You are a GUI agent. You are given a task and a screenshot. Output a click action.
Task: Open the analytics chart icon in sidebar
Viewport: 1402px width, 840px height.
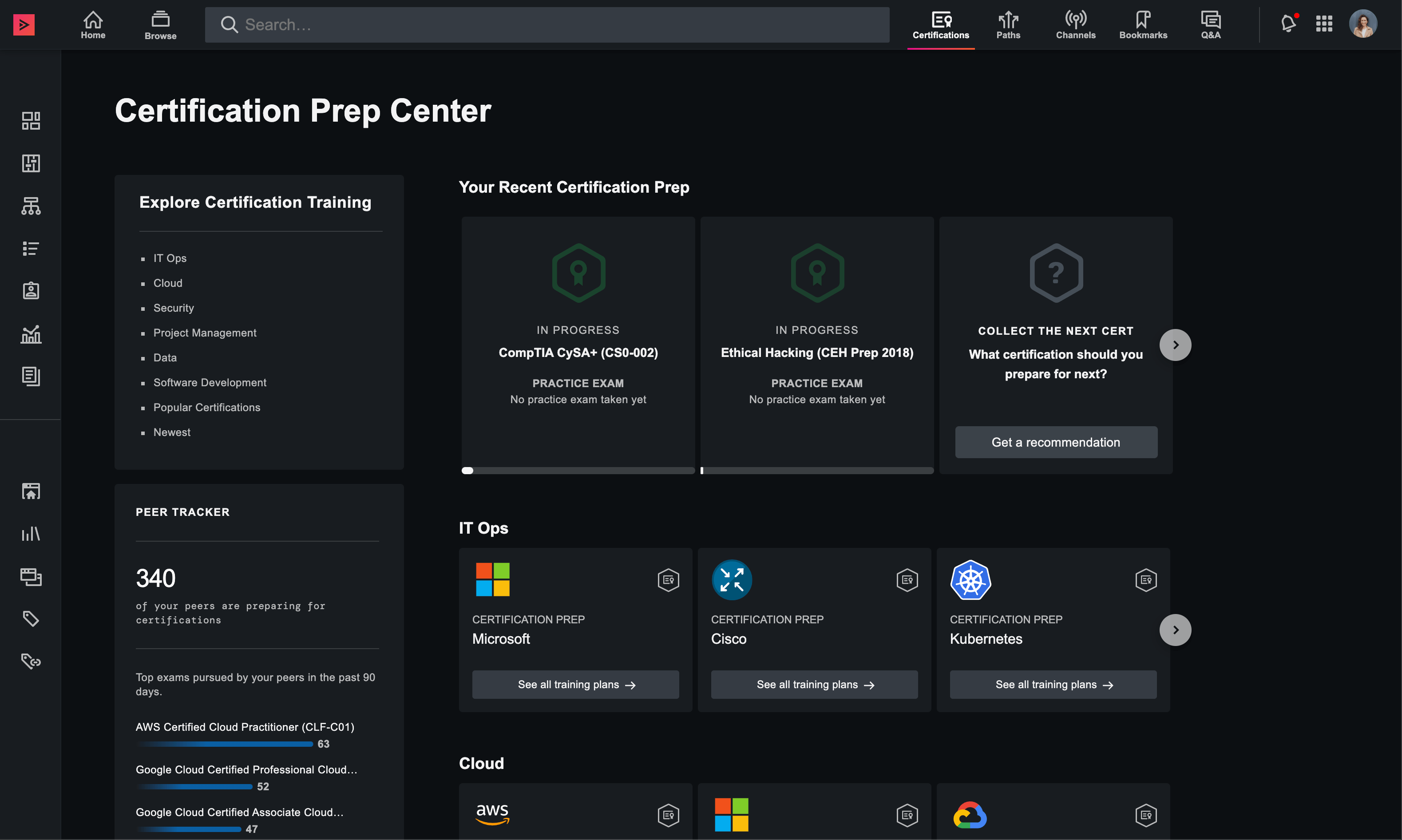click(x=31, y=334)
